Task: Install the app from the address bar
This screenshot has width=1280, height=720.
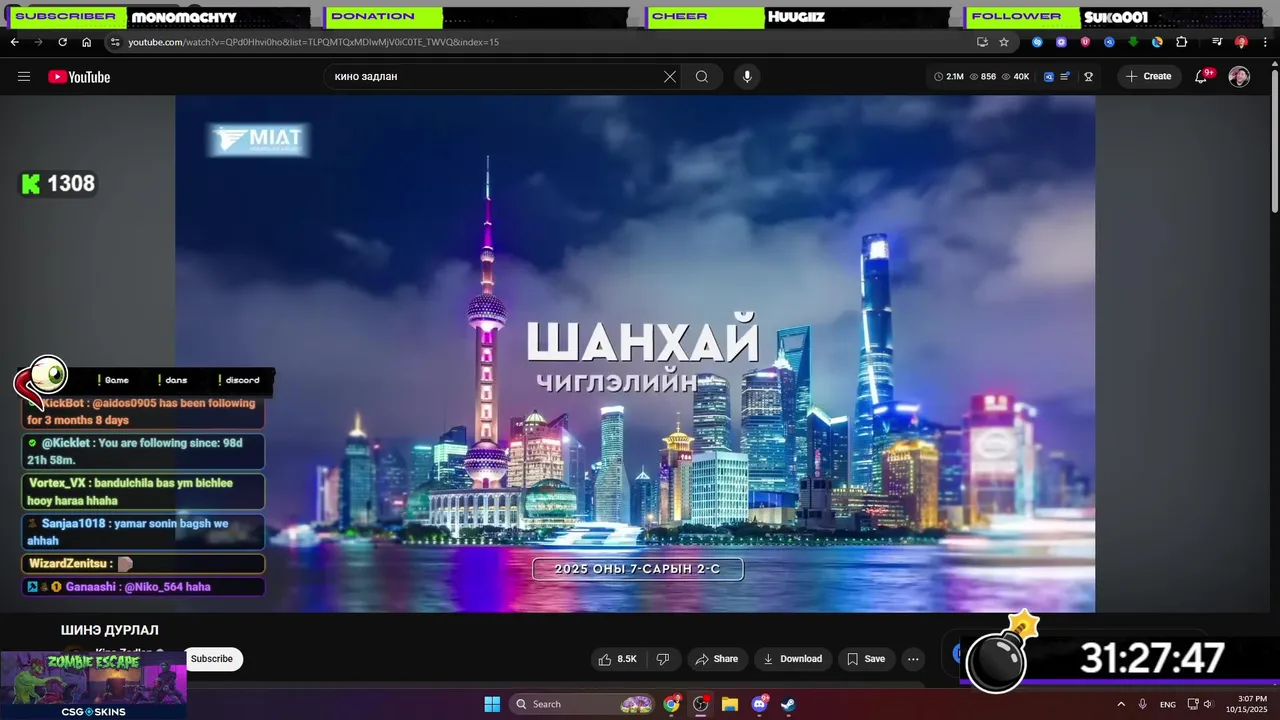Action: (x=982, y=42)
